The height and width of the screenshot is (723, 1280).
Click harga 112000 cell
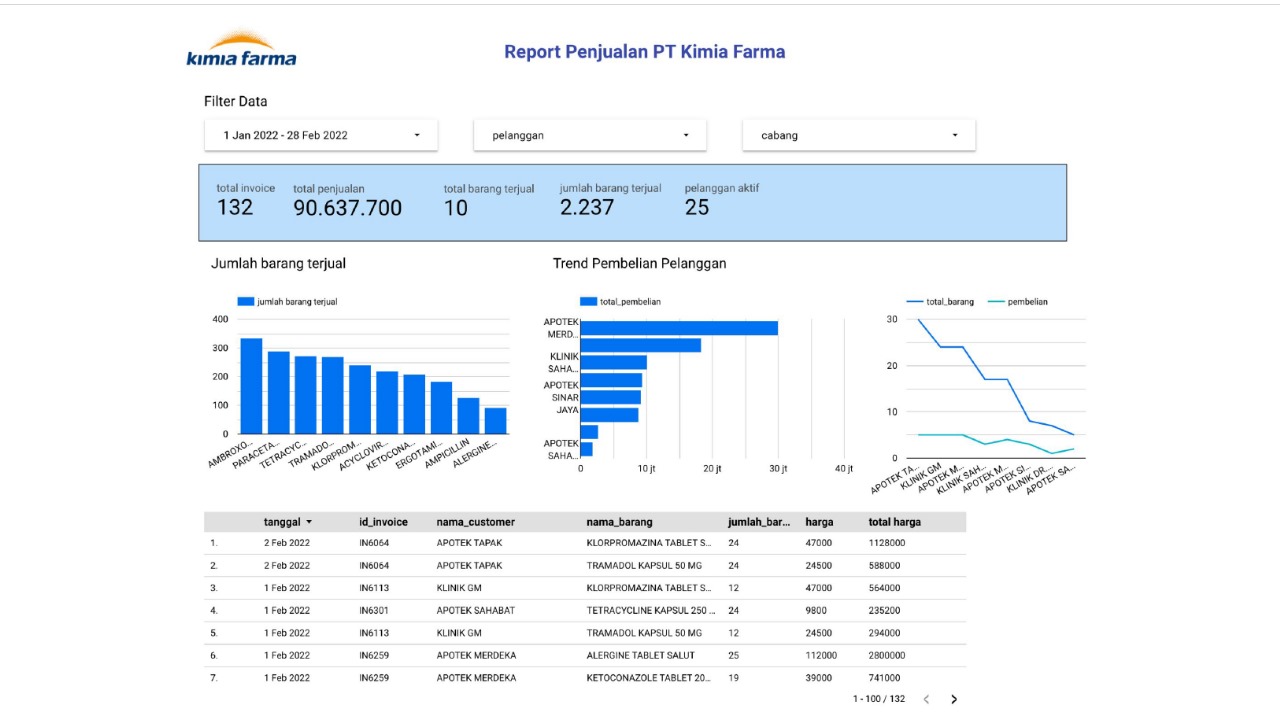pyautogui.click(x=821, y=655)
